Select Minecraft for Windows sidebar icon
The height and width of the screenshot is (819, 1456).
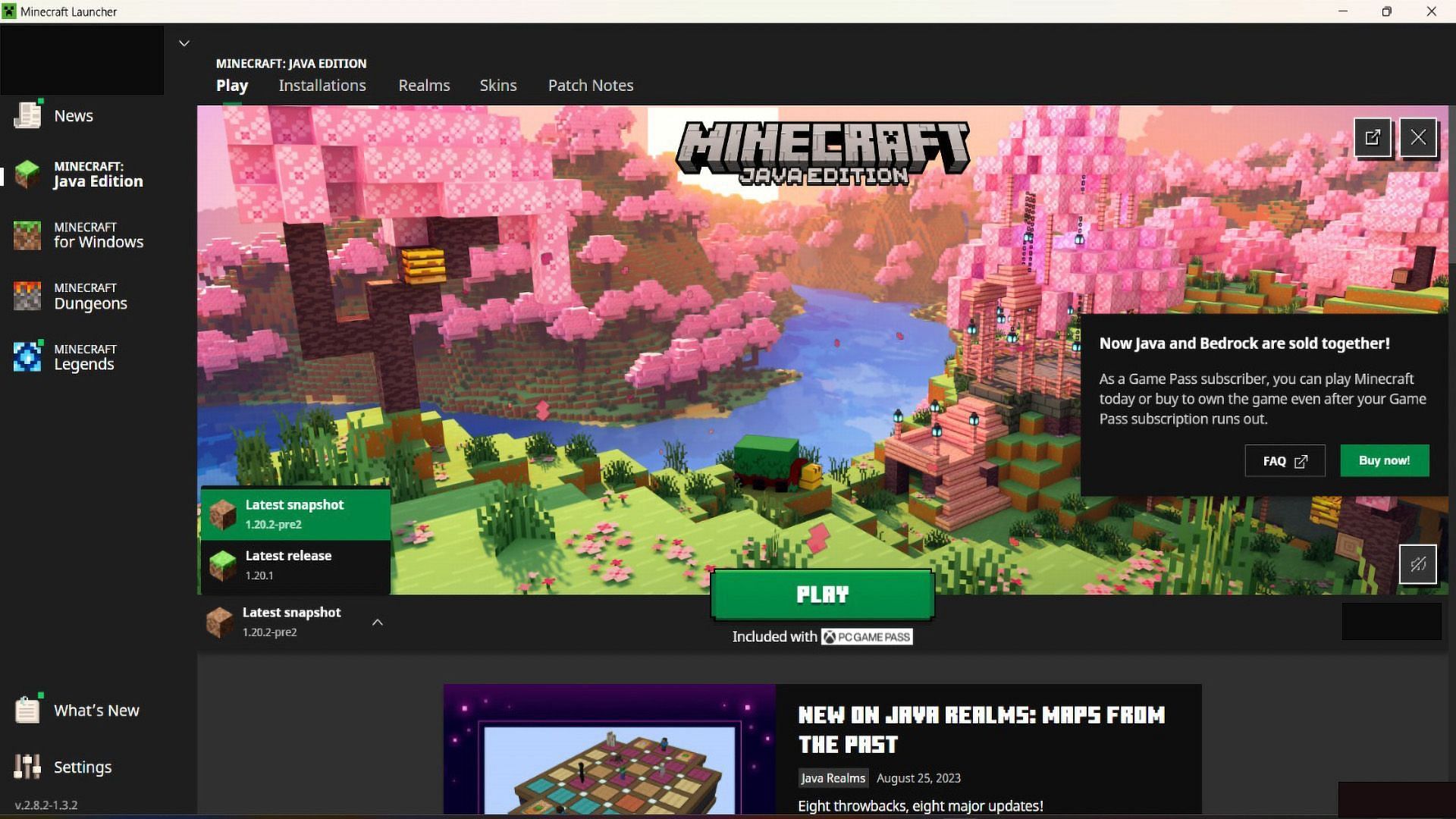pyautogui.click(x=27, y=235)
